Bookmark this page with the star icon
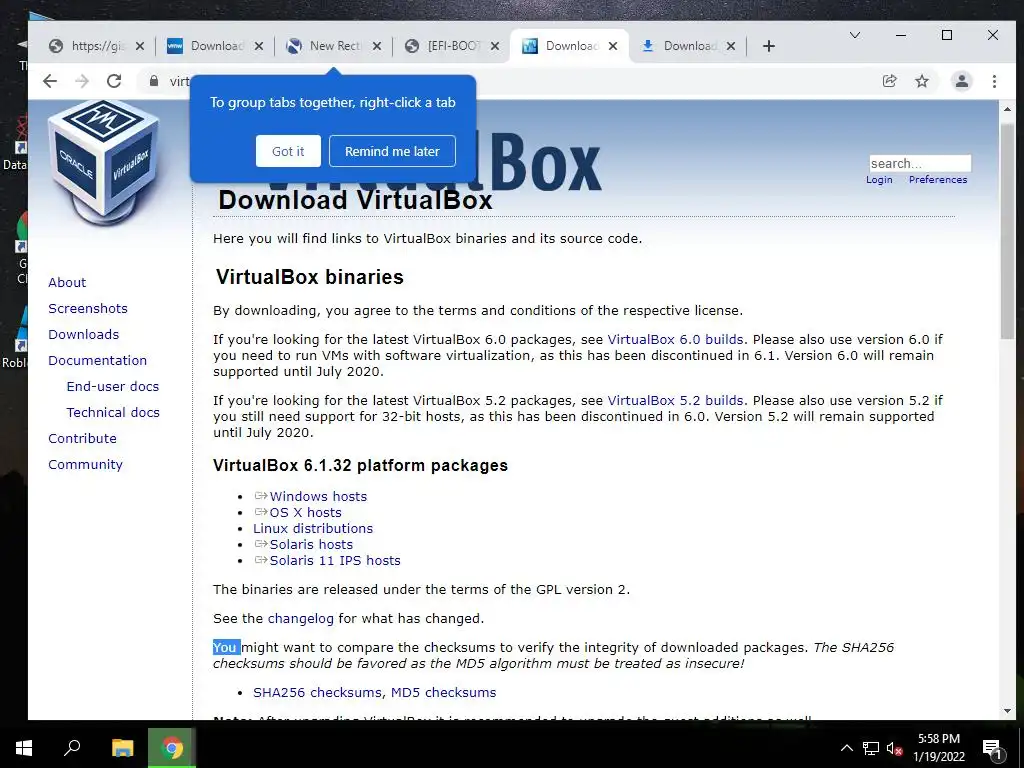The height and width of the screenshot is (768, 1024). (921, 81)
